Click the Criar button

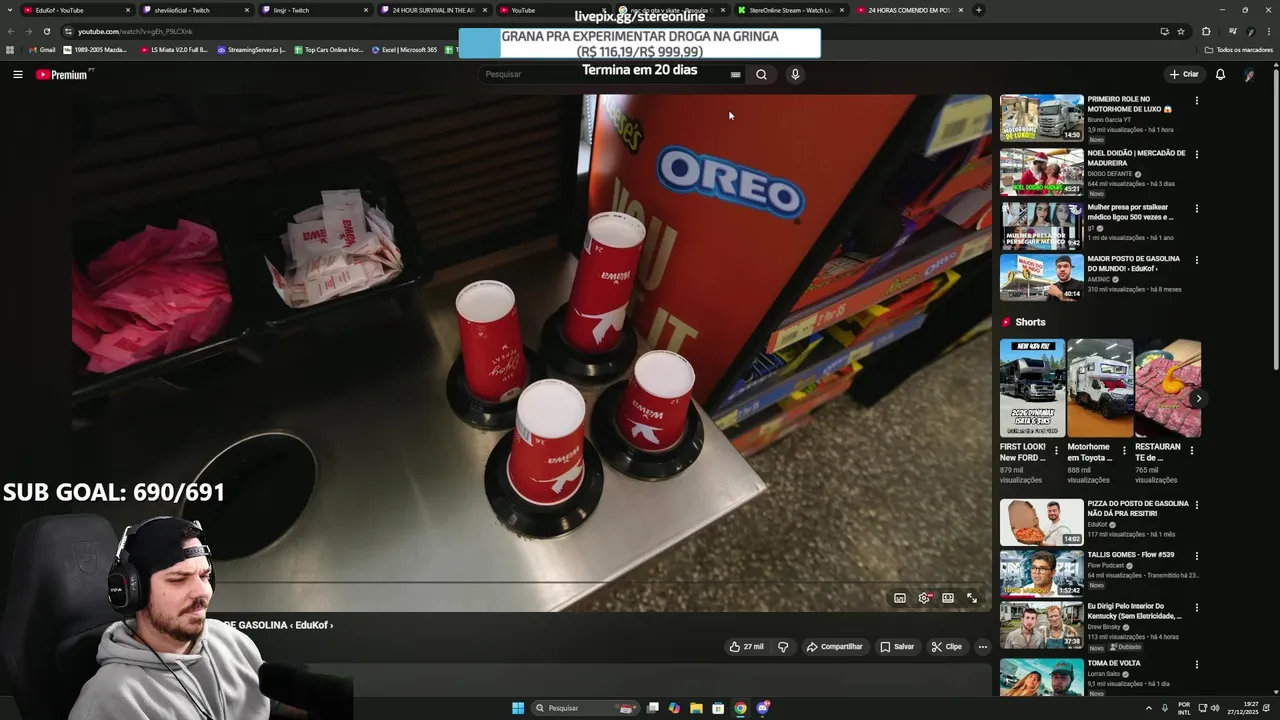(x=1184, y=74)
